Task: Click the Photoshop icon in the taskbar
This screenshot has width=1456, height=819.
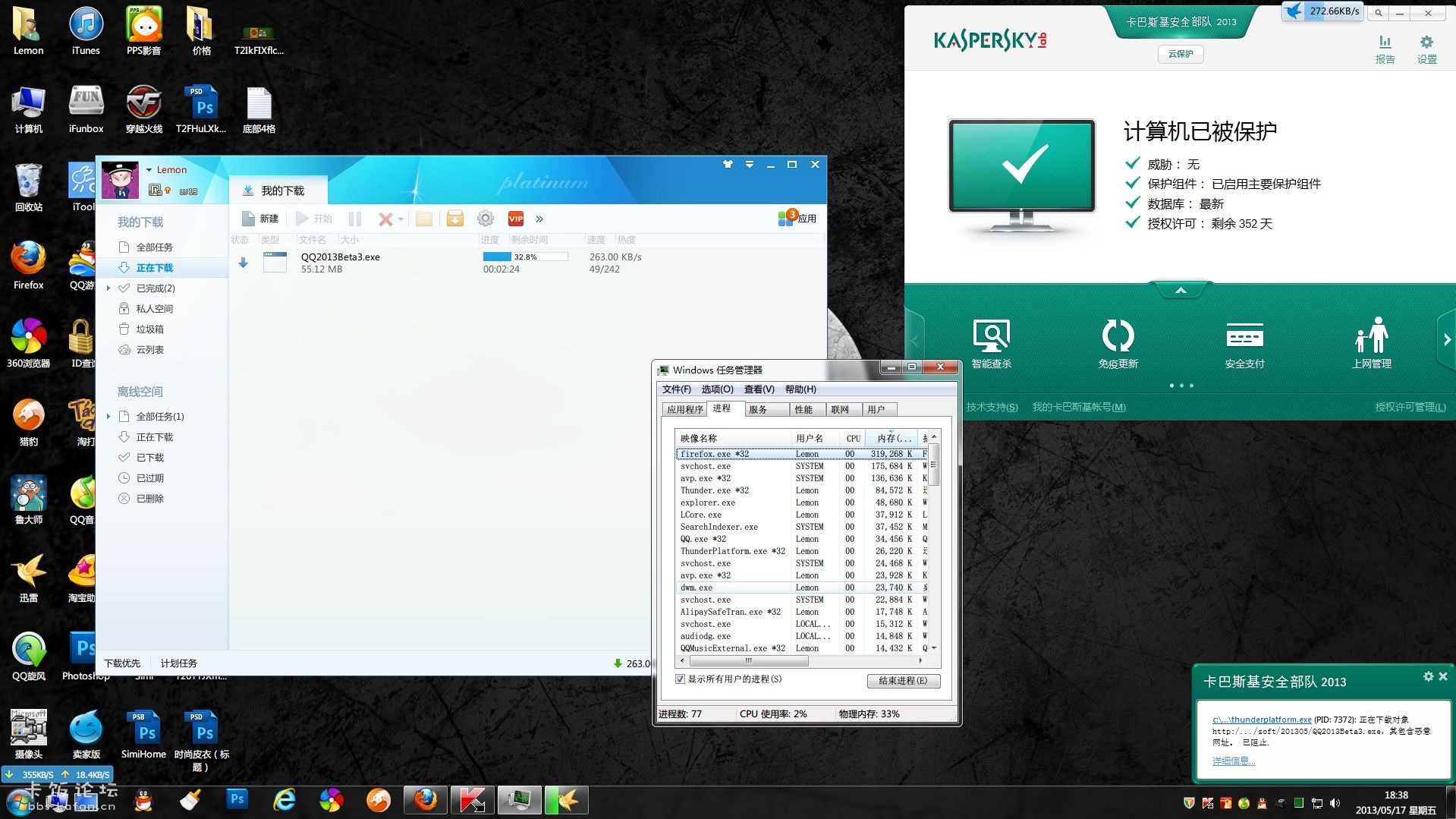Action: (237, 799)
